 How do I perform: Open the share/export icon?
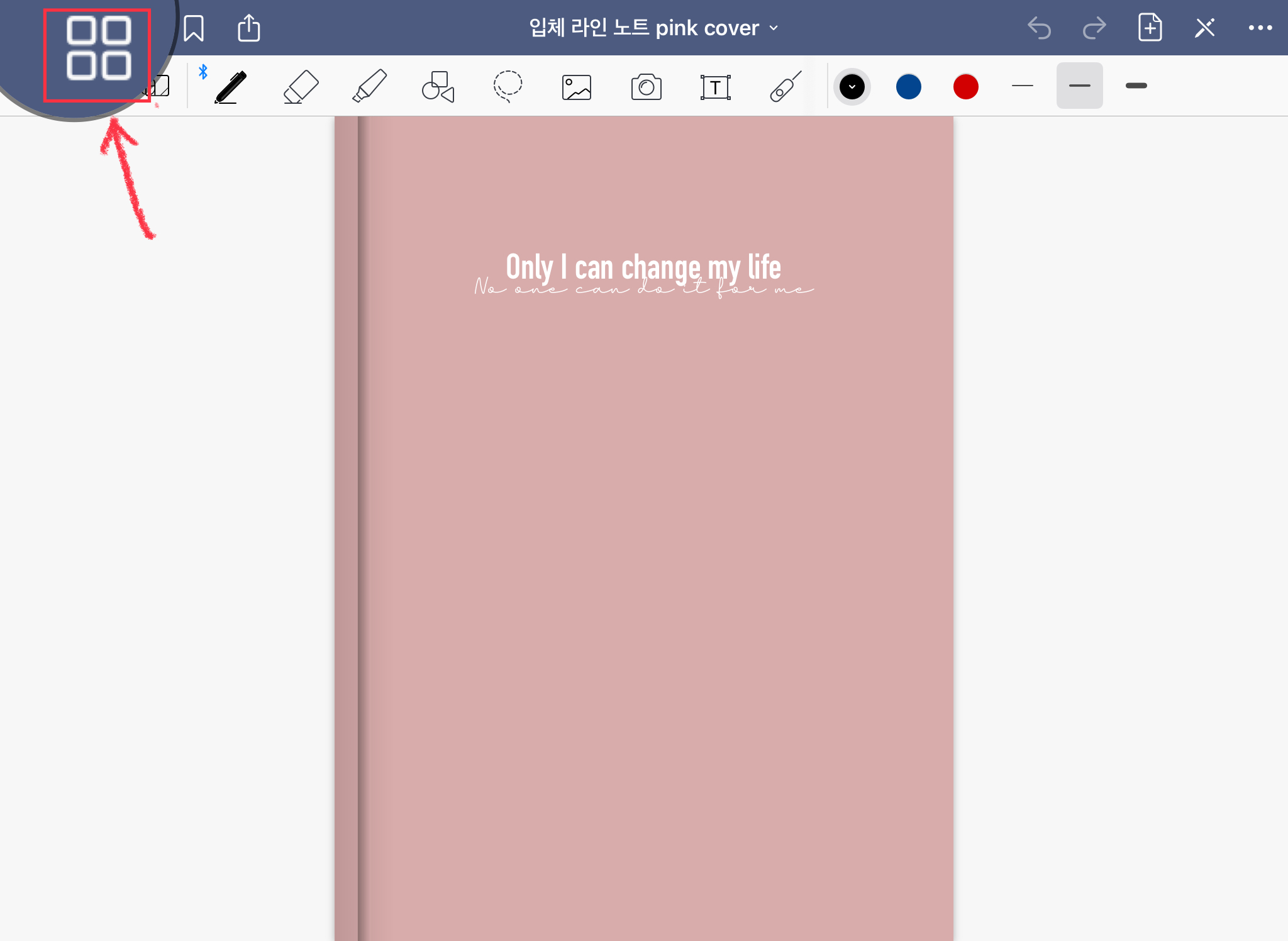coord(248,28)
